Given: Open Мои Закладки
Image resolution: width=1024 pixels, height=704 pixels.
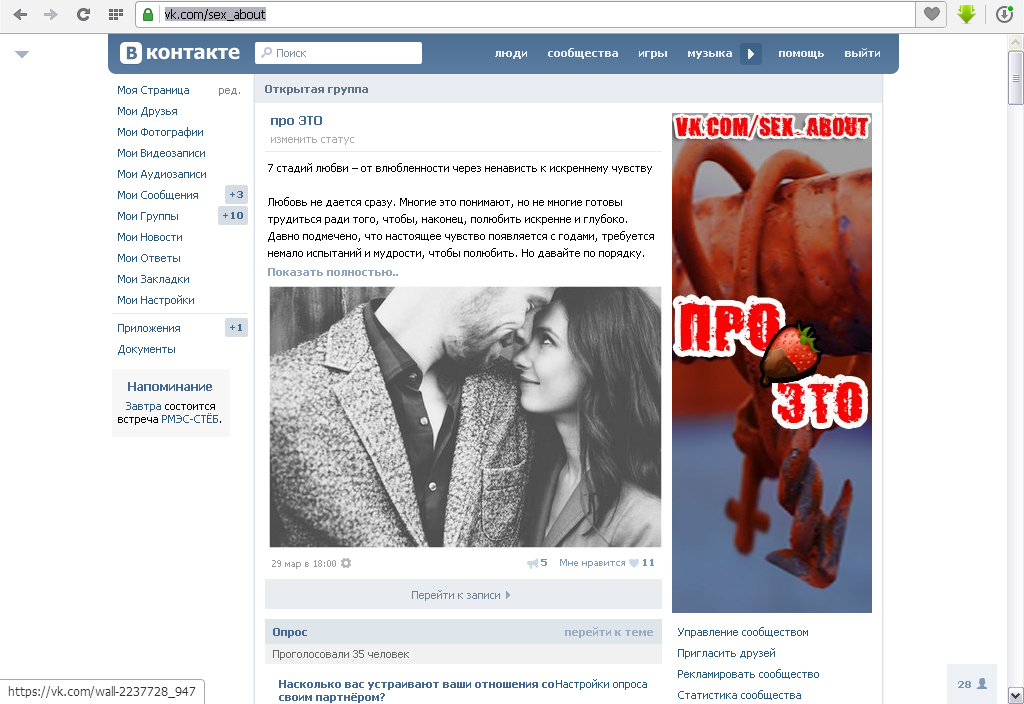Looking at the screenshot, I should pyautogui.click(x=153, y=279).
